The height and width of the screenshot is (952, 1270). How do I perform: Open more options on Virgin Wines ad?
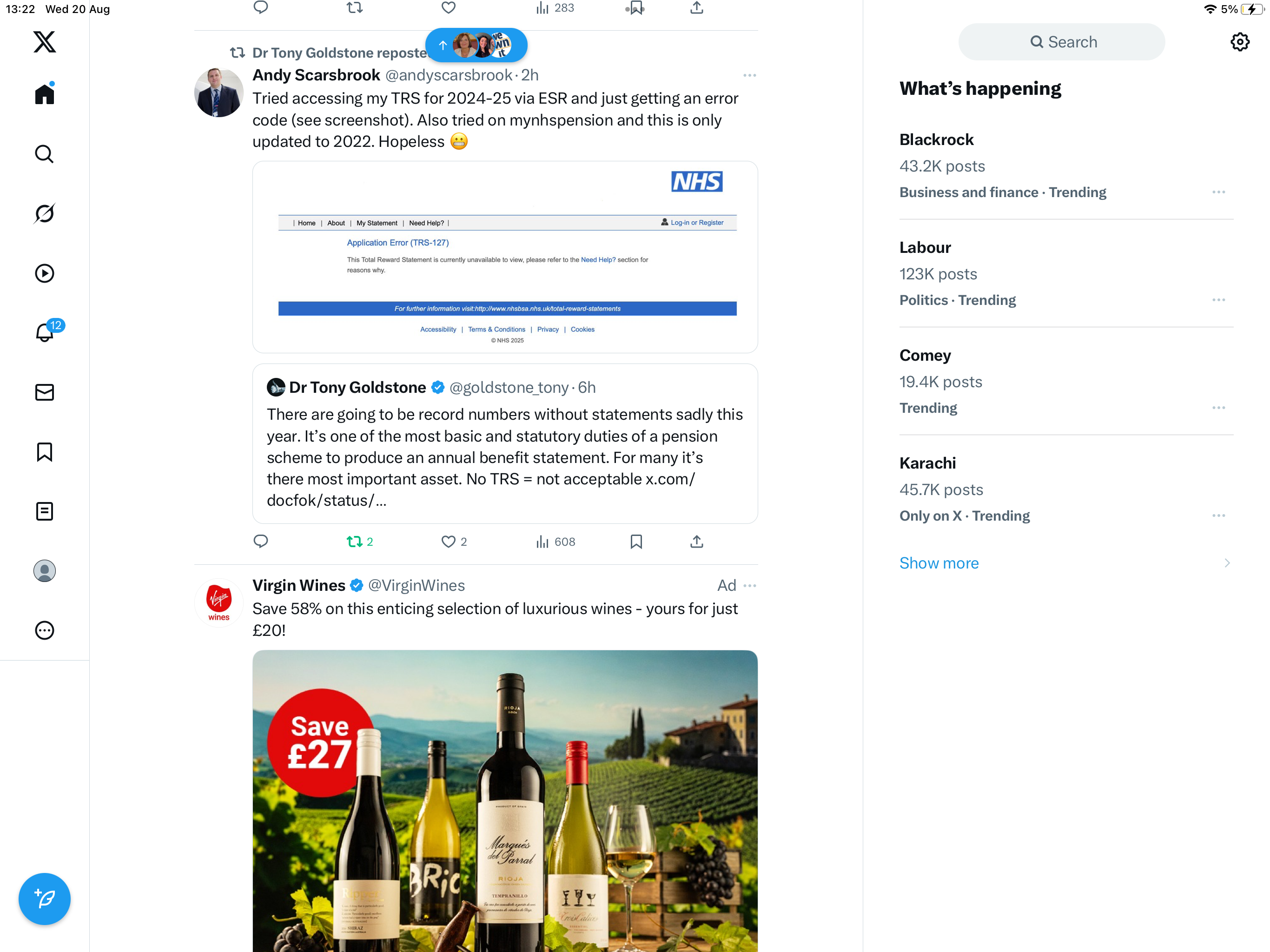[x=749, y=586]
